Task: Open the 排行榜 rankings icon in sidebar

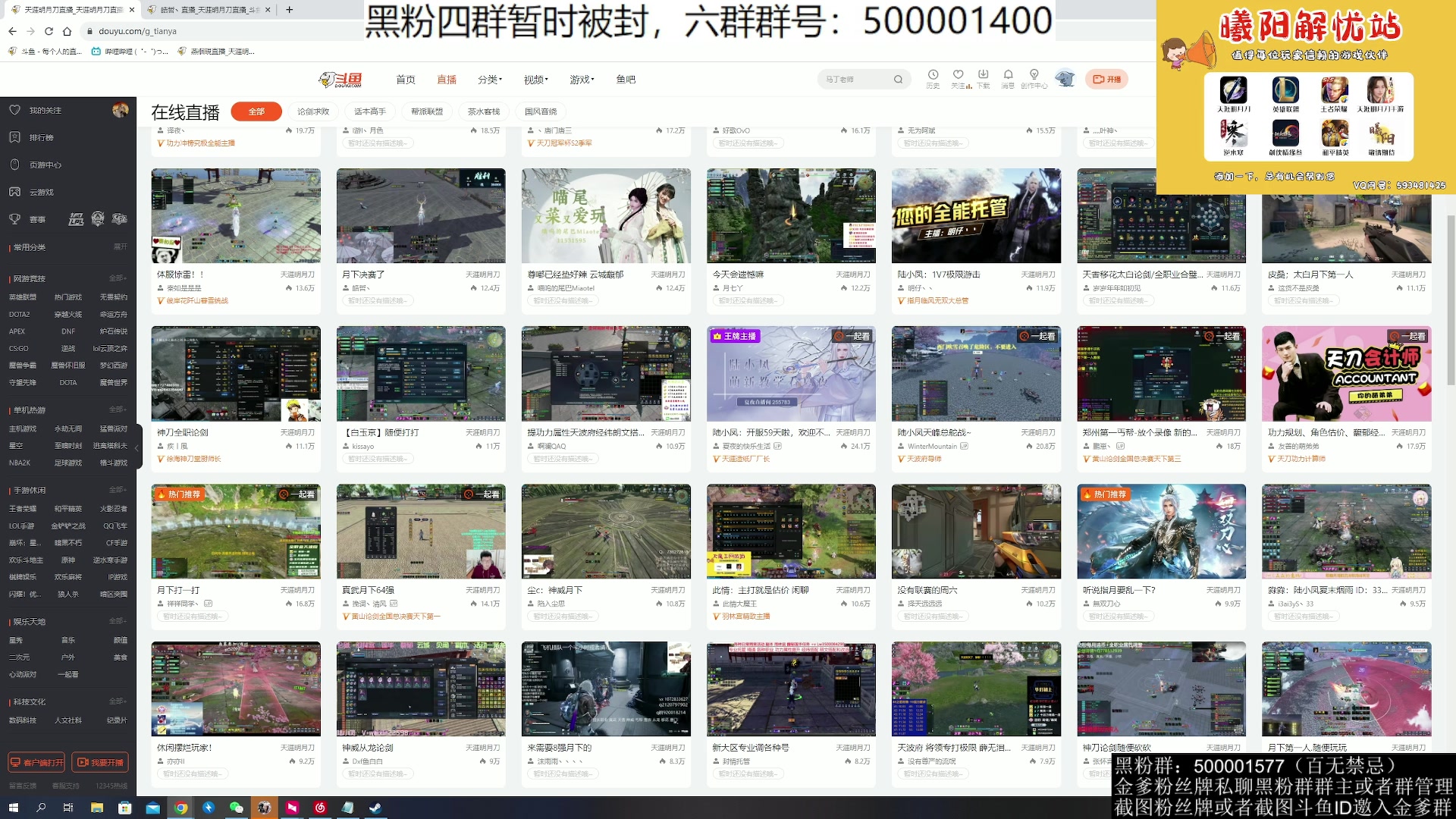Action: (14, 137)
